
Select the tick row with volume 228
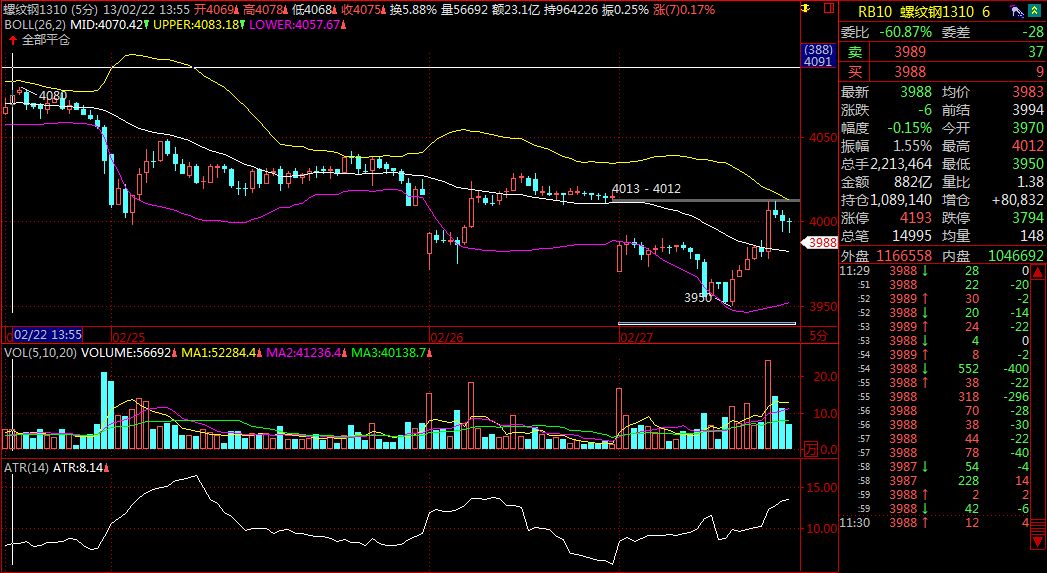tap(935, 481)
